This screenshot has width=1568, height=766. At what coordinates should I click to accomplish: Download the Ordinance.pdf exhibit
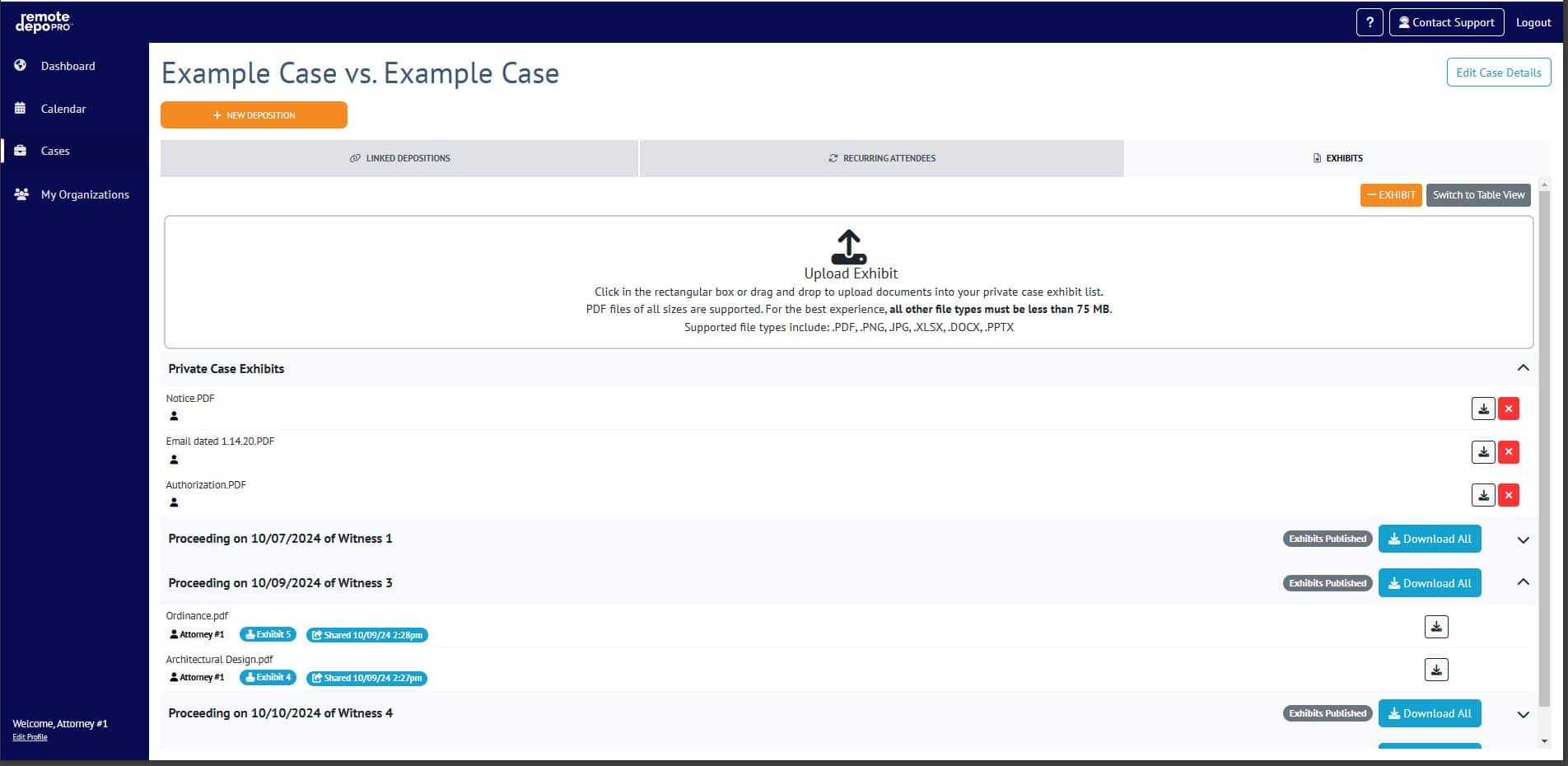click(x=1435, y=627)
